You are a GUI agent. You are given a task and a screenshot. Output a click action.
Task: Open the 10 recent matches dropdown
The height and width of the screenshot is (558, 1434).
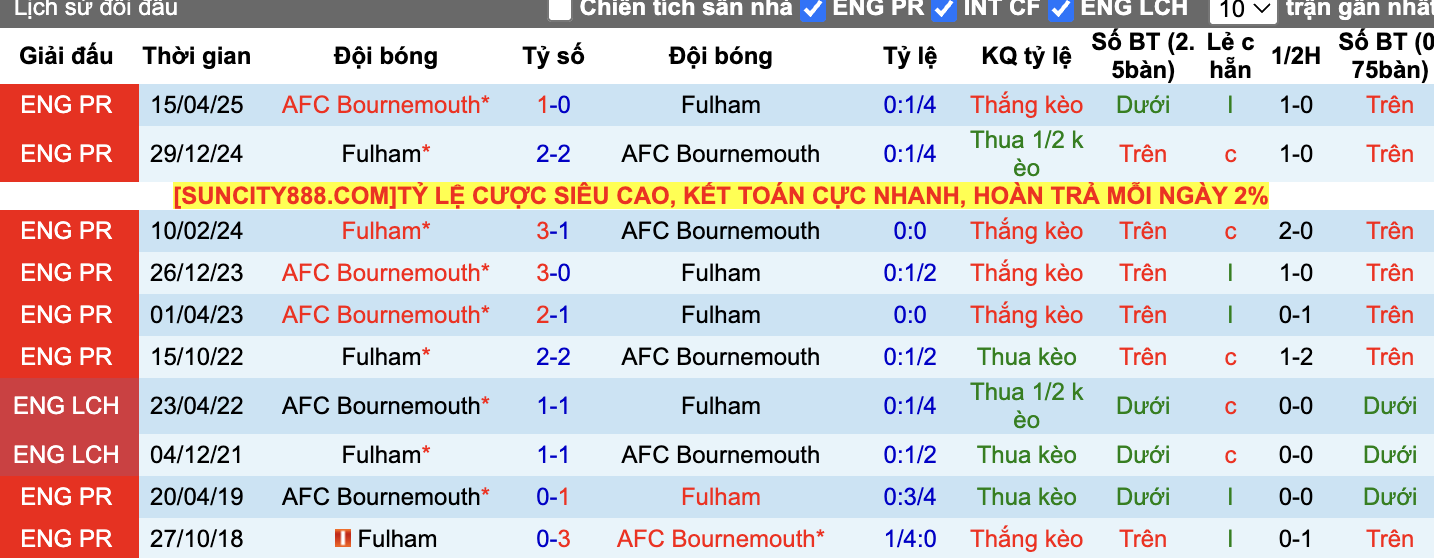(x=1243, y=10)
